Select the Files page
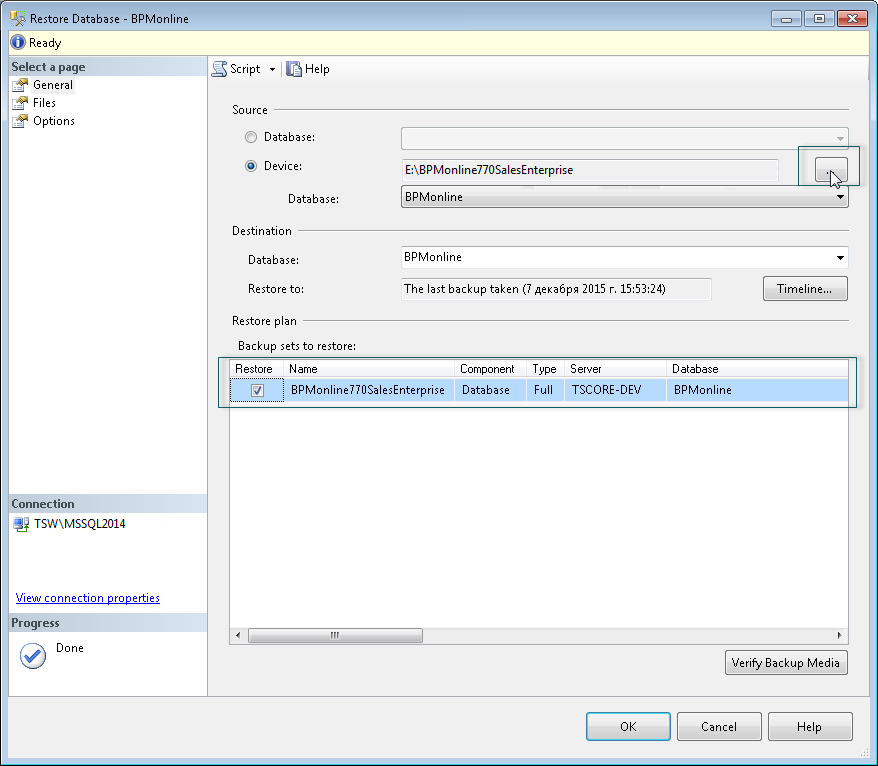Image resolution: width=878 pixels, height=766 pixels. tap(44, 102)
